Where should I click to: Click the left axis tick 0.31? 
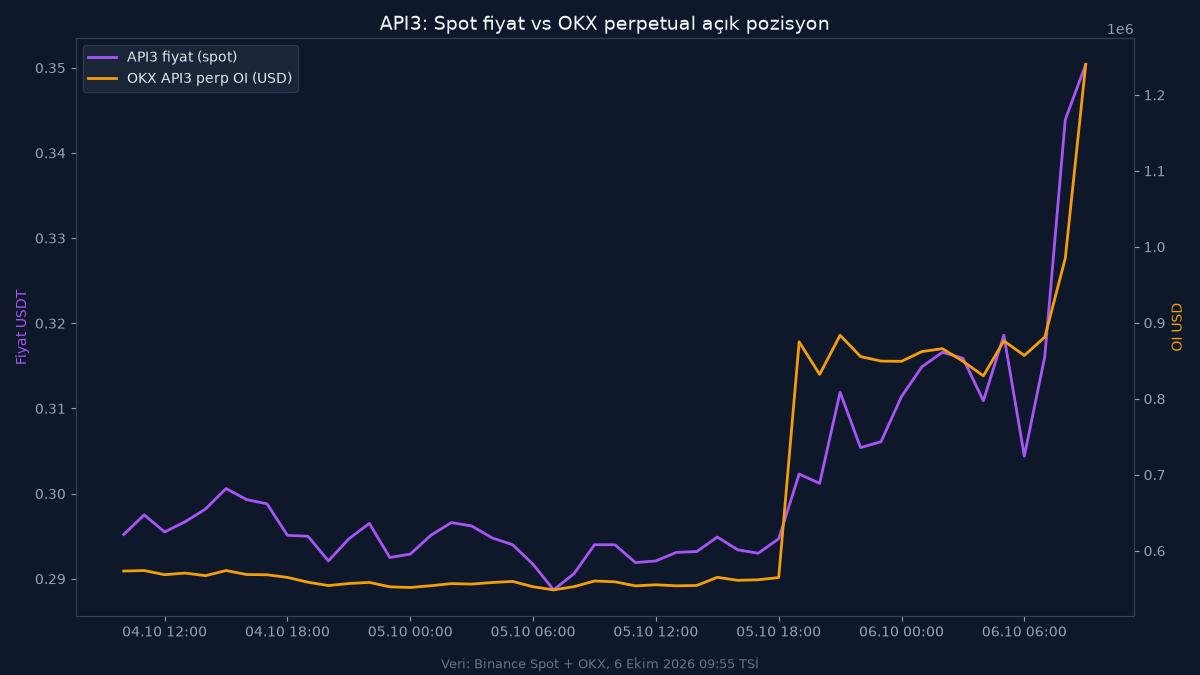click(x=50, y=409)
